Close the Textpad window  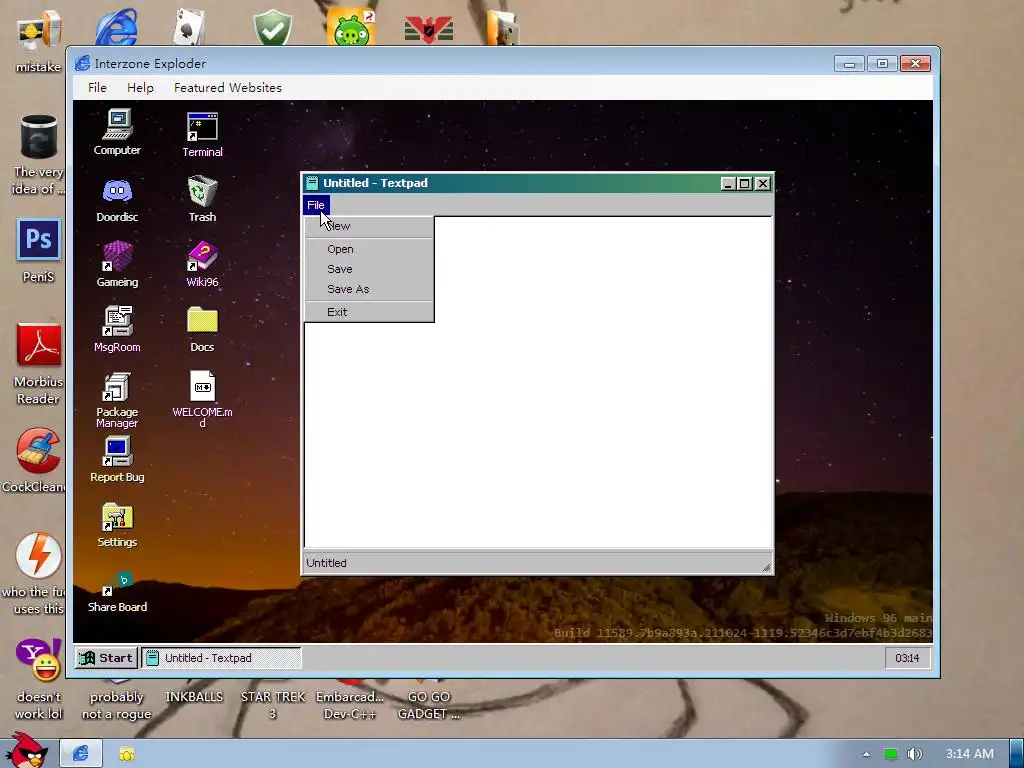pyautogui.click(x=762, y=184)
